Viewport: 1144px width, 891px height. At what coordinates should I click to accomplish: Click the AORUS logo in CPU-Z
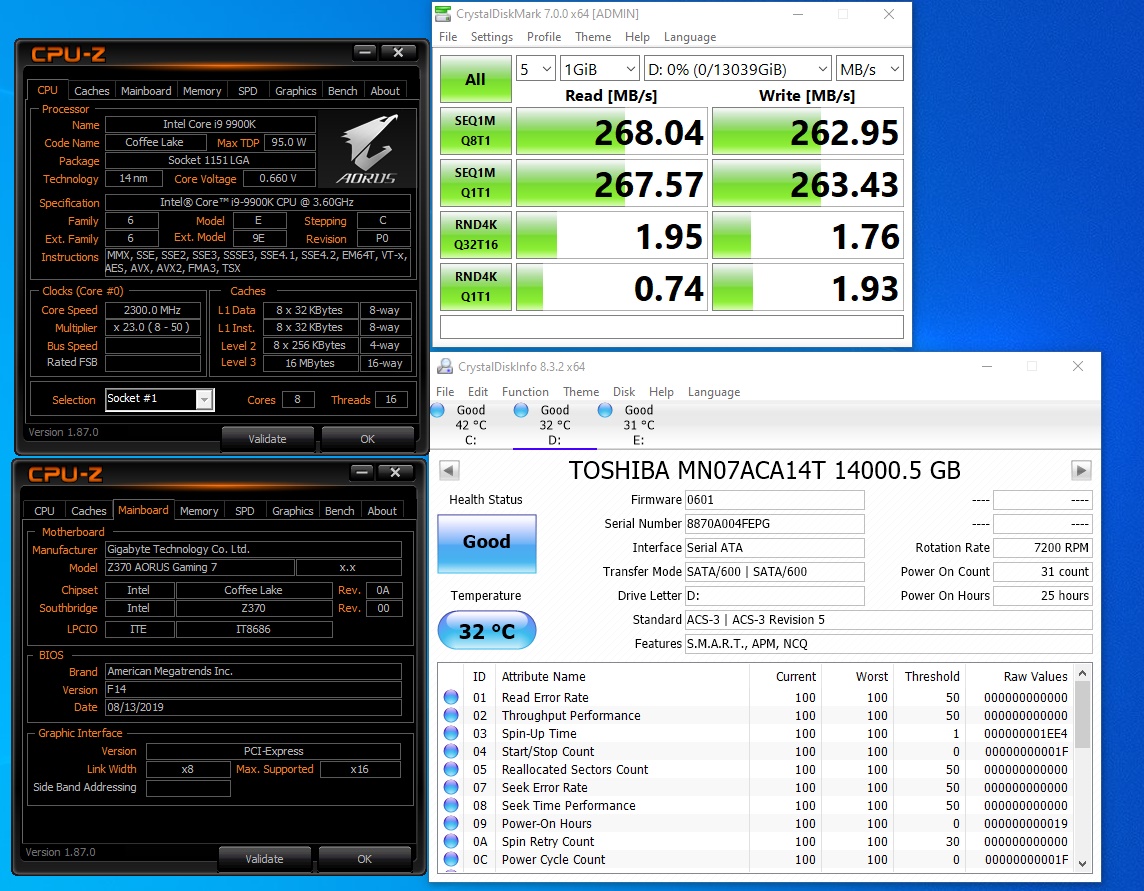pyautogui.click(x=367, y=151)
